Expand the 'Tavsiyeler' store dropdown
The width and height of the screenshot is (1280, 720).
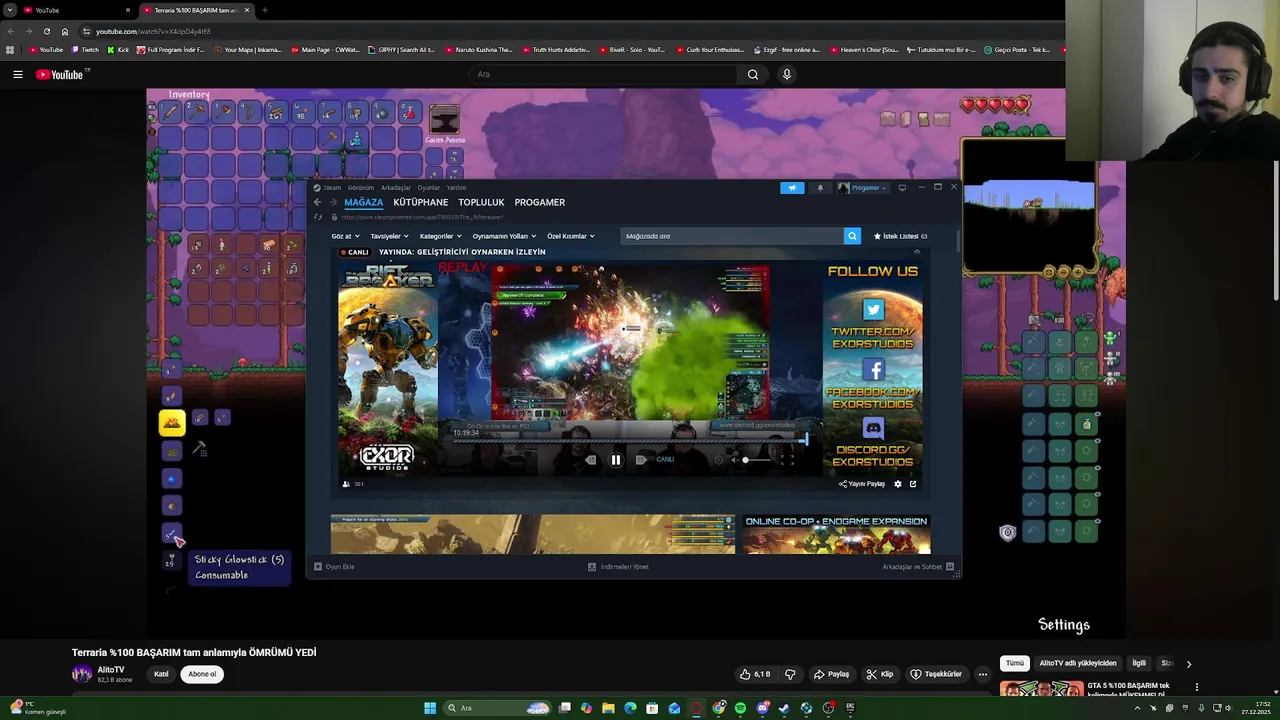(389, 236)
